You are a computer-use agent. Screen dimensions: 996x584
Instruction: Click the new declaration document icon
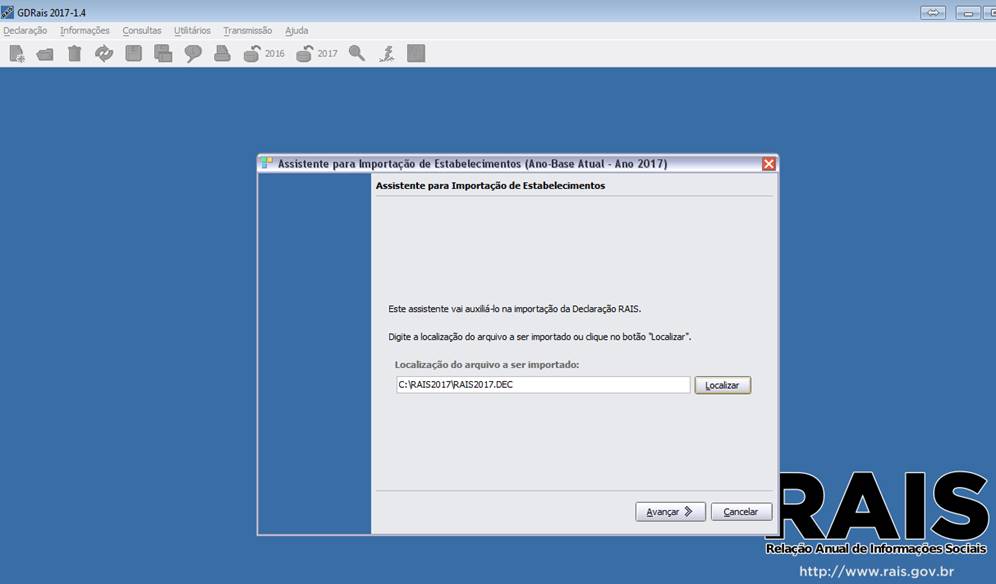17,54
